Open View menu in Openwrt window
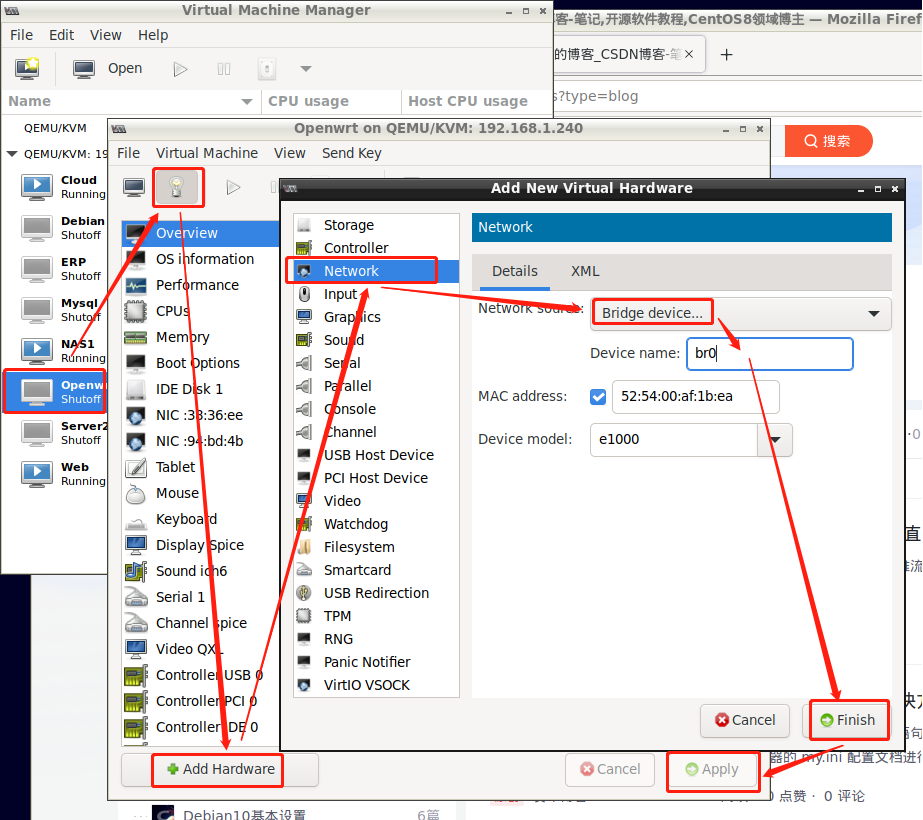The image size is (923, 820). click(x=290, y=153)
